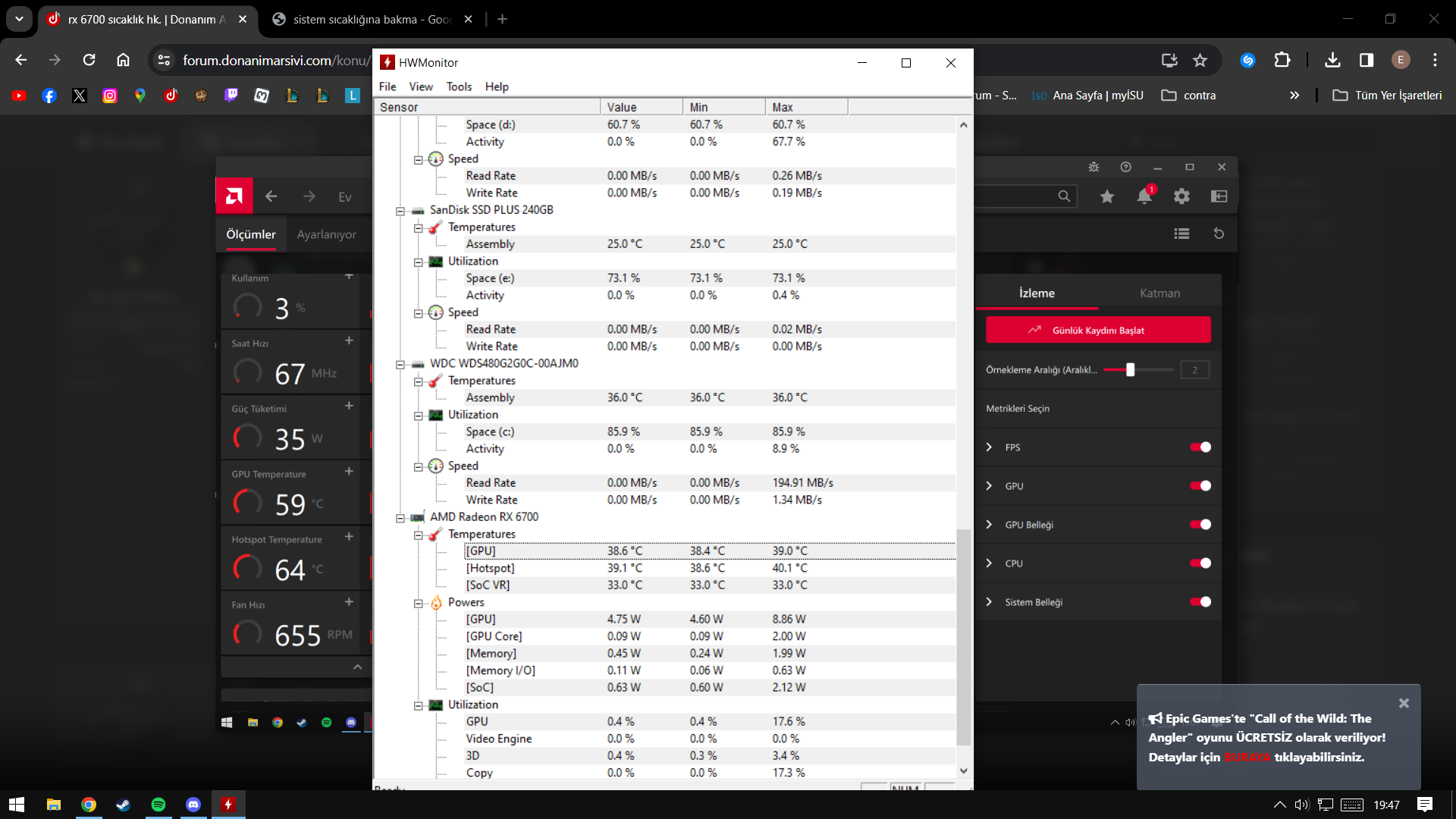Collapse the AMD Radeon RX 6700 tree node
This screenshot has height=819, width=1456.
[400, 518]
